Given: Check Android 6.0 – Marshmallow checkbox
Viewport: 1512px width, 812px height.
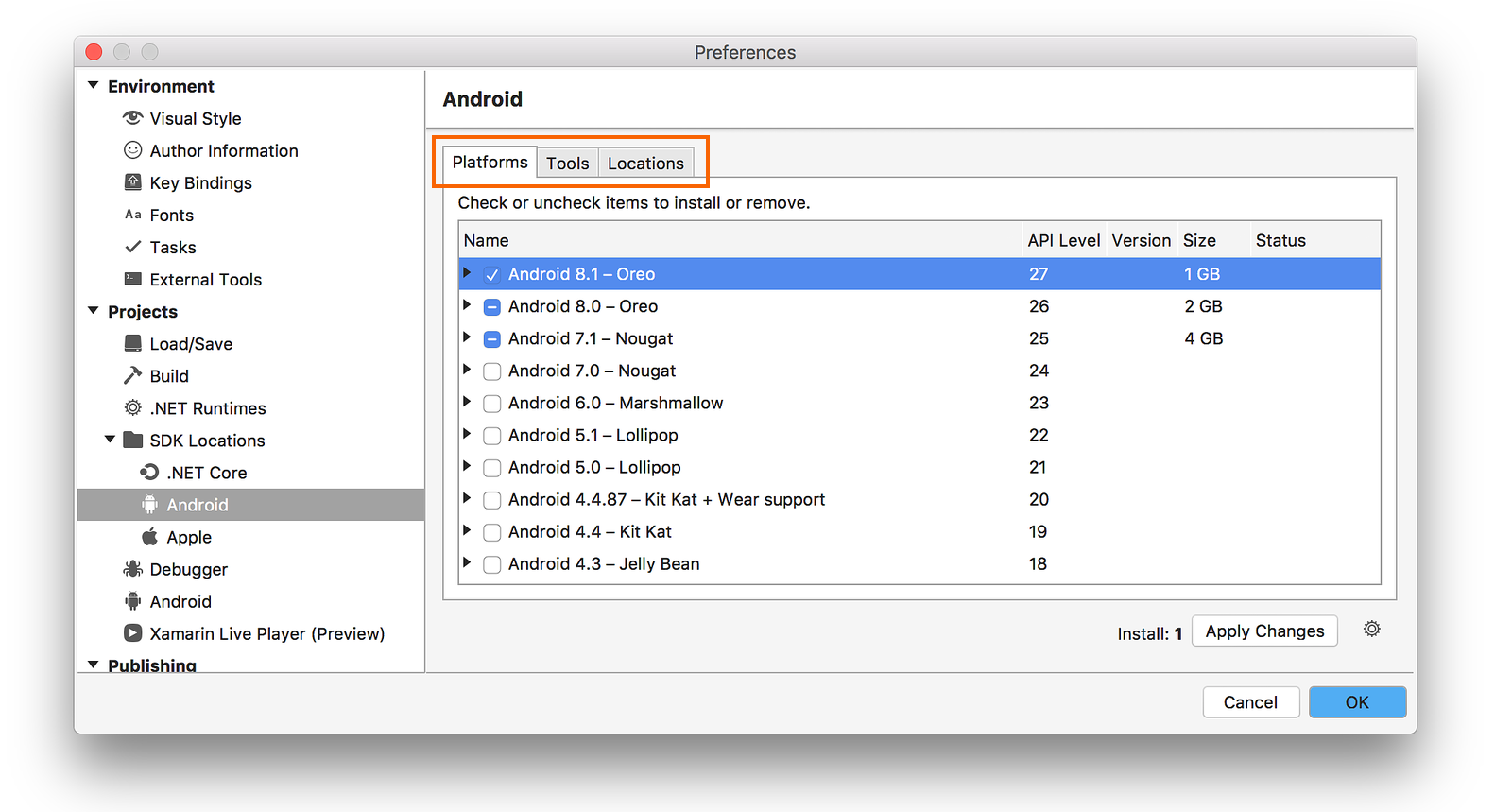Looking at the screenshot, I should coord(492,403).
